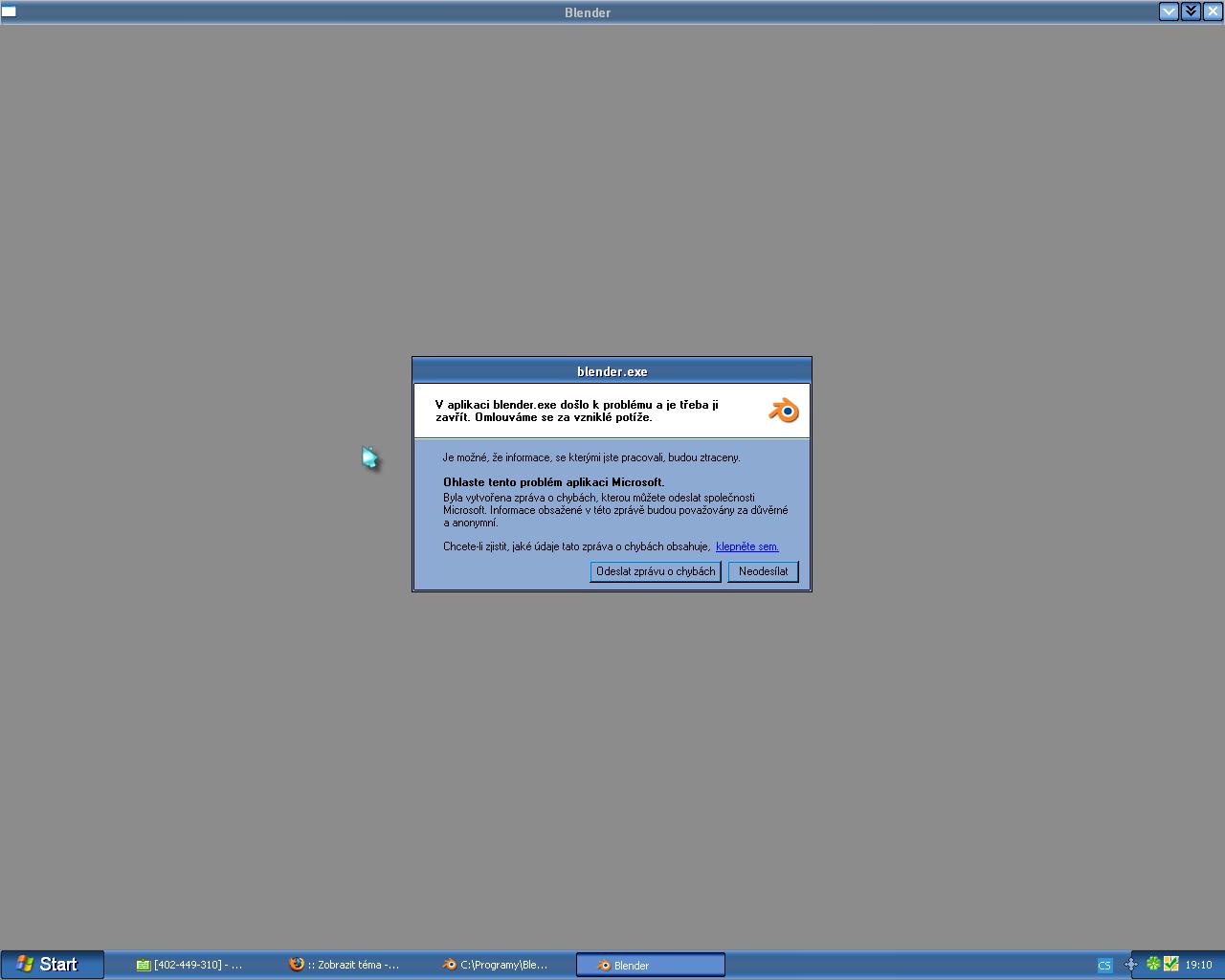Image resolution: width=1225 pixels, height=980 pixels.
Task: Click the 'Ohlaste tento problém aplikaci Microsoft' heading
Action: 553,482
